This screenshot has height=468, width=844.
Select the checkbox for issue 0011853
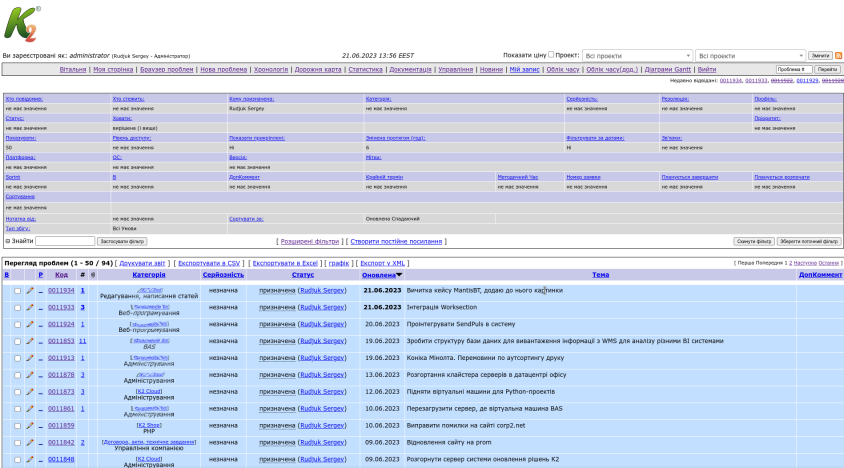click(17, 341)
